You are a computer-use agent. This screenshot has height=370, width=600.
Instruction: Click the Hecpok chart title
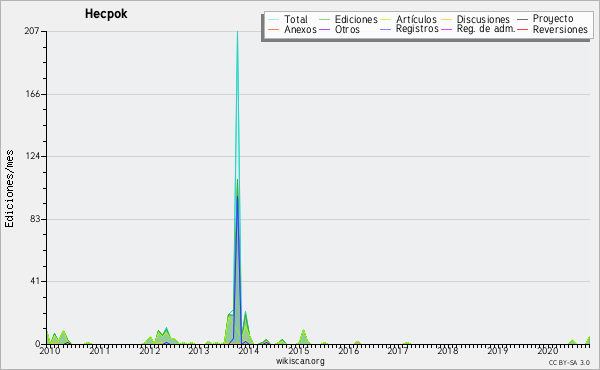coord(106,14)
